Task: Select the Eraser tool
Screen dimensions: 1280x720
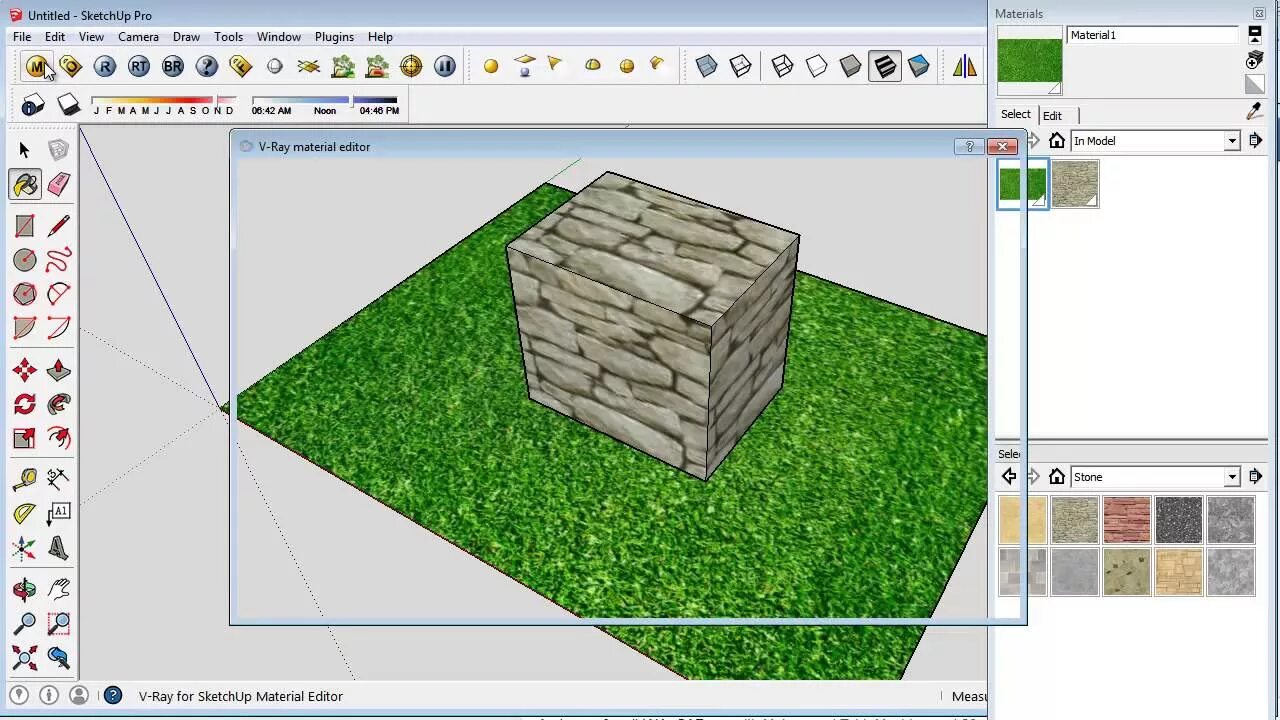Action: [59, 184]
